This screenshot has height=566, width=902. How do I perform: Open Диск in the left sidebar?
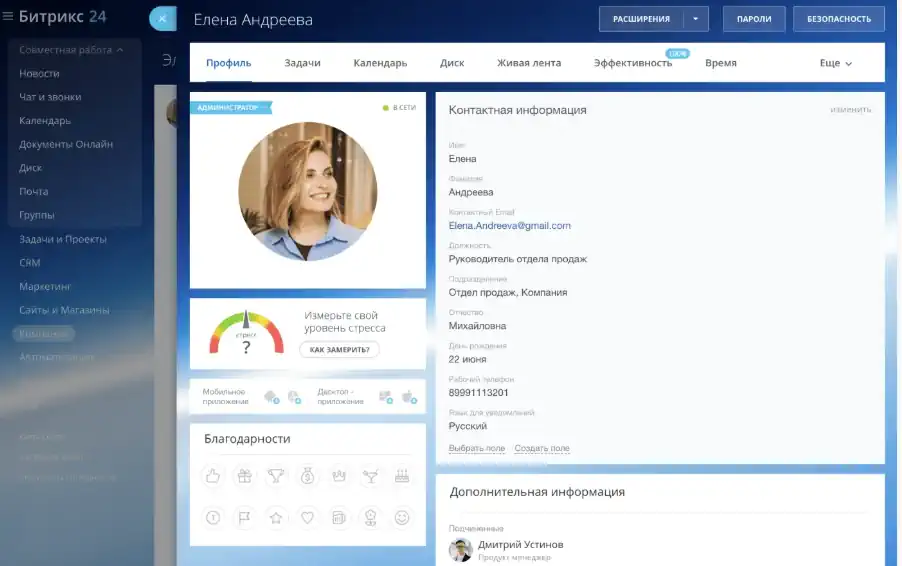(x=30, y=168)
